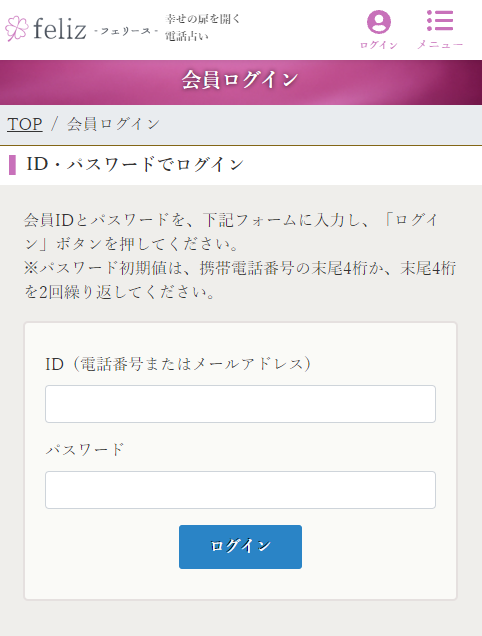Click the 会員ログイン pink banner heading
Viewport: 482px width, 636px height.
click(x=240, y=80)
